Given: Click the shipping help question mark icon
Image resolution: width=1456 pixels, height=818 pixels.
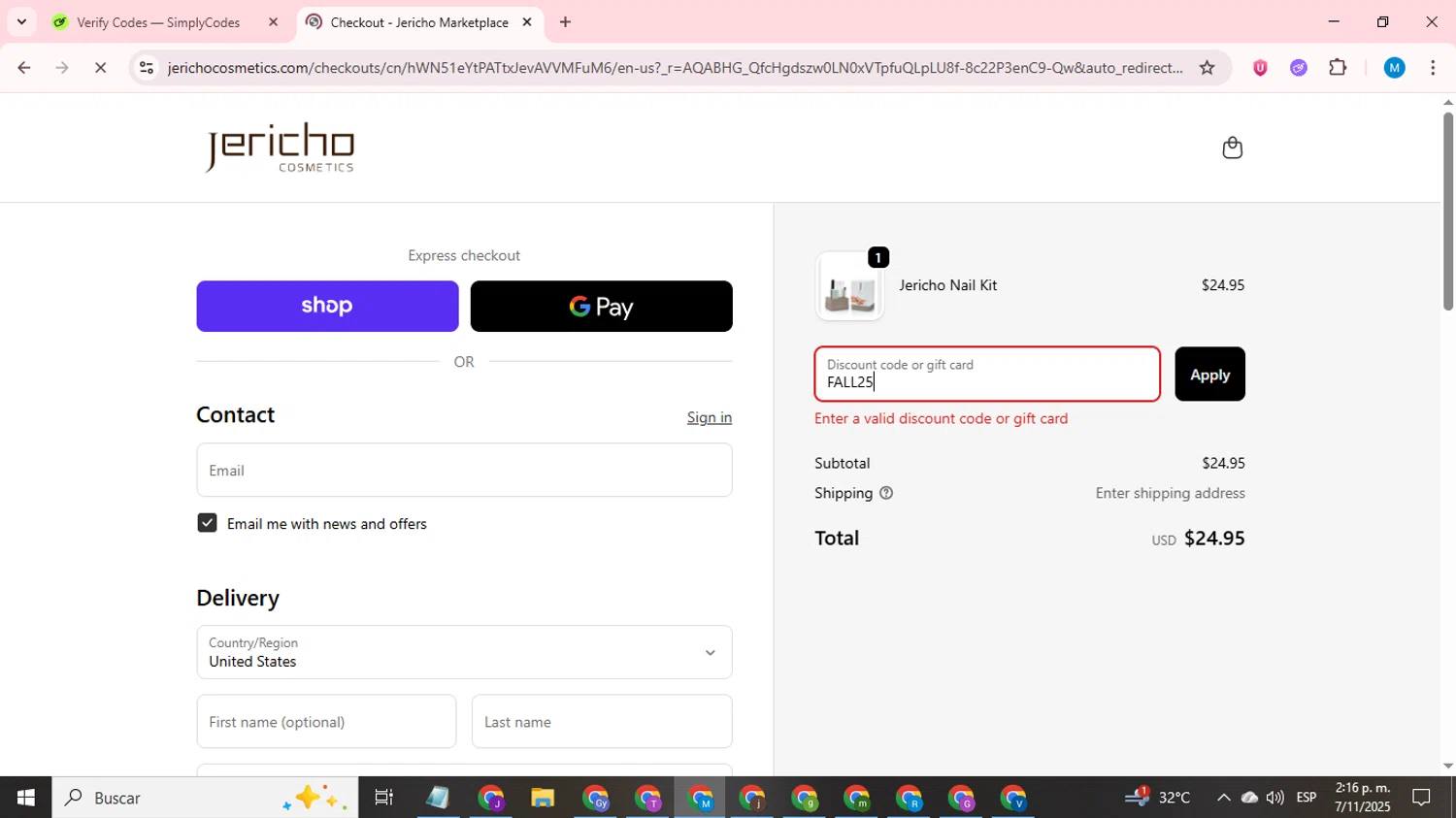Looking at the screenshot, I should [x=885, y=493].
